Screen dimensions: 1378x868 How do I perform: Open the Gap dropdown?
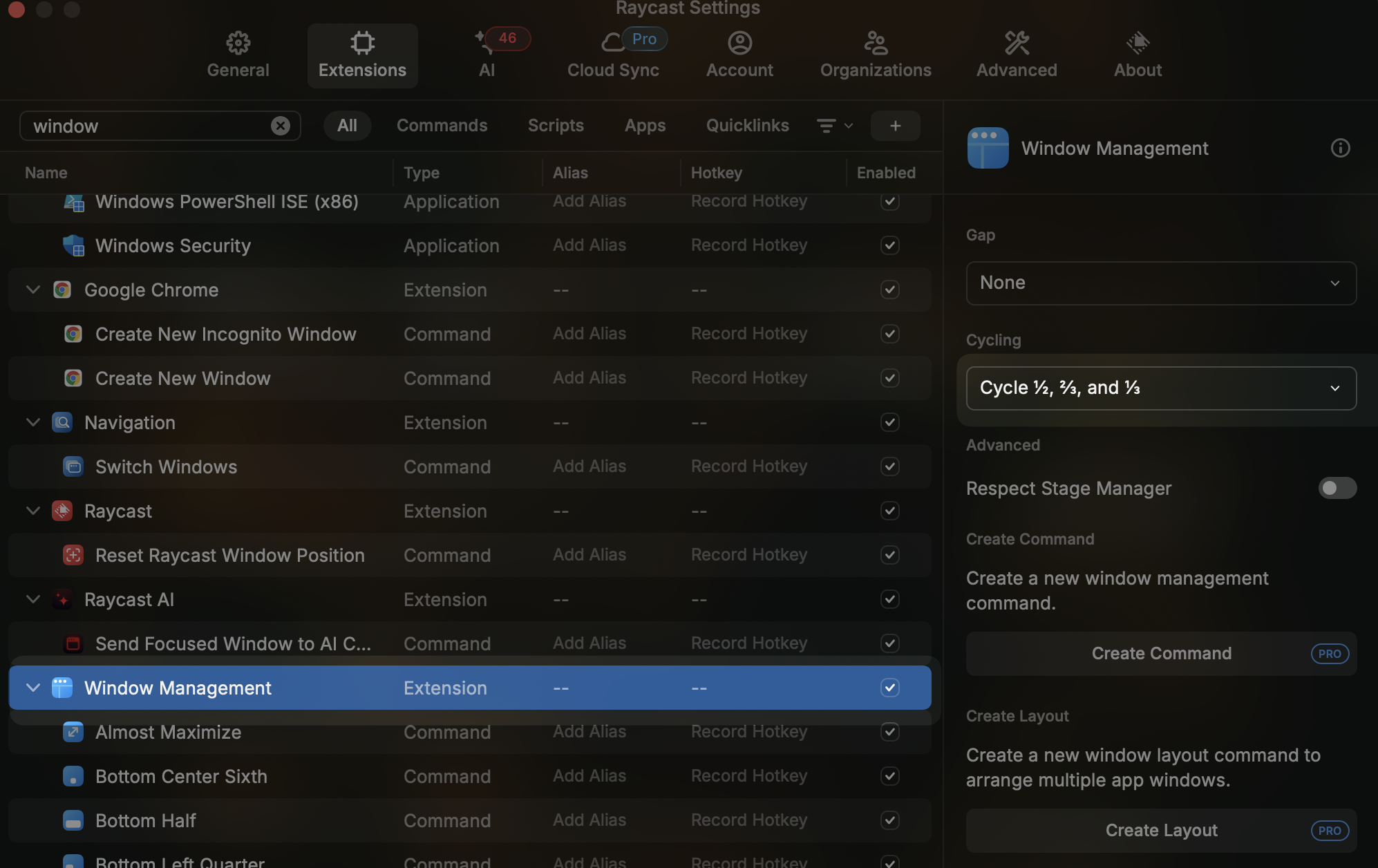1161,283
